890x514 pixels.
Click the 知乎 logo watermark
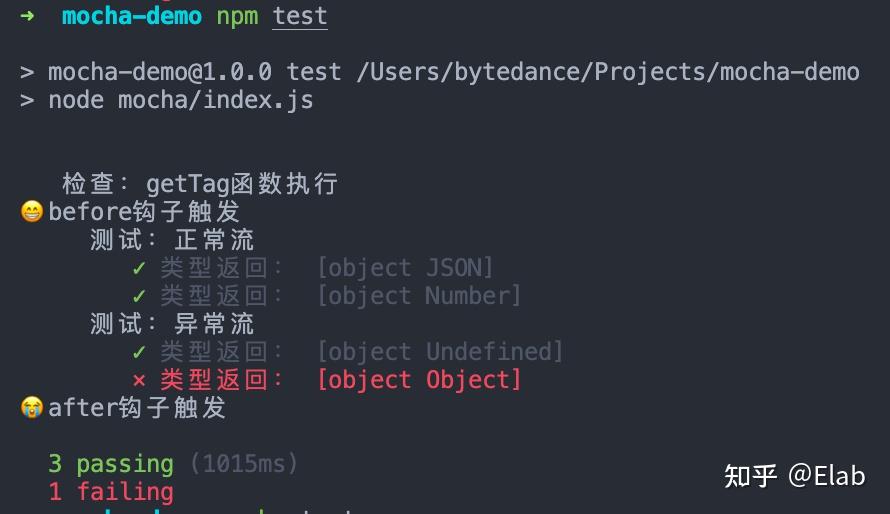click(750, 476)
